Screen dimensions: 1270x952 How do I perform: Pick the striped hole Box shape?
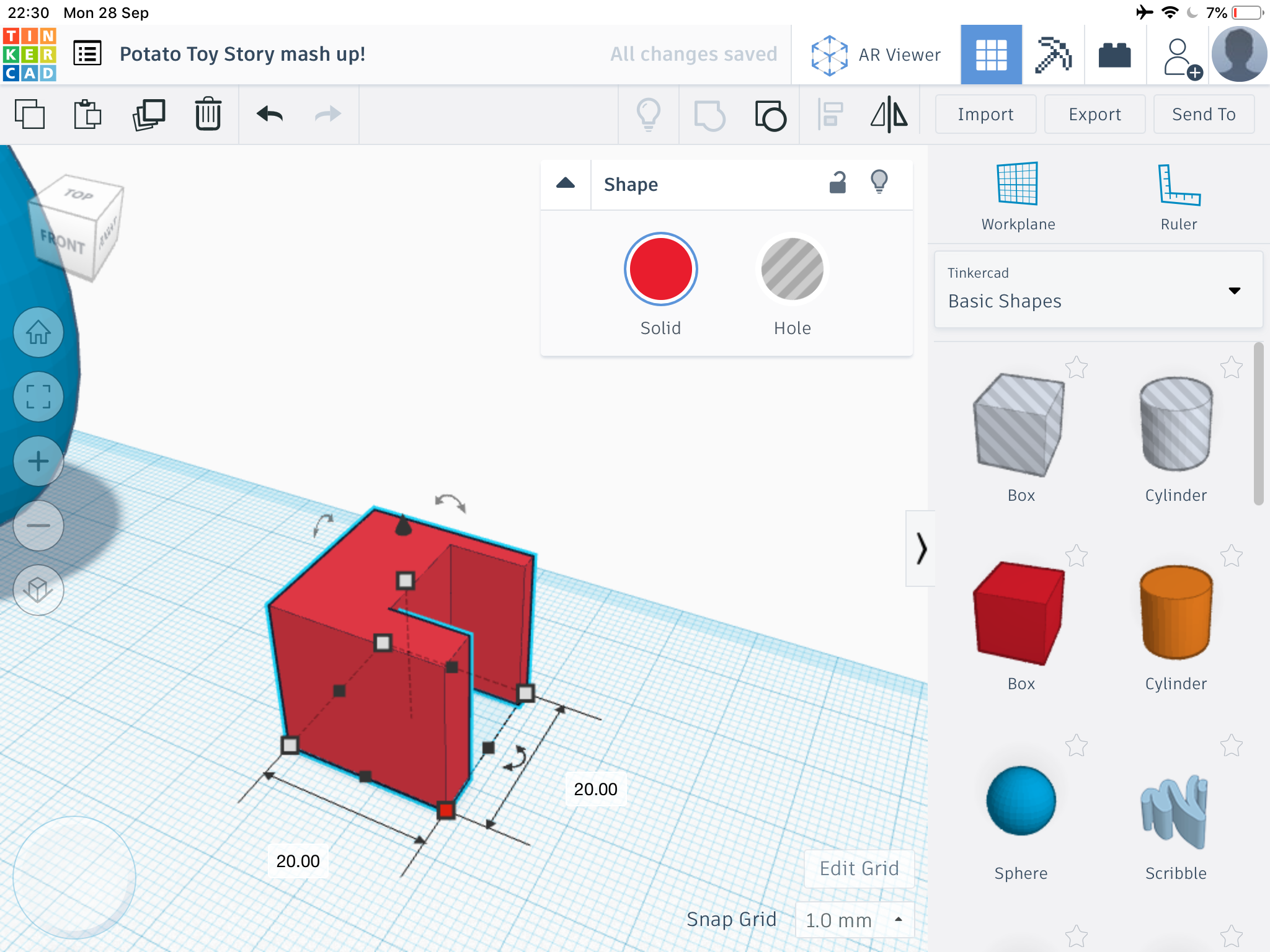[1019, 425]
